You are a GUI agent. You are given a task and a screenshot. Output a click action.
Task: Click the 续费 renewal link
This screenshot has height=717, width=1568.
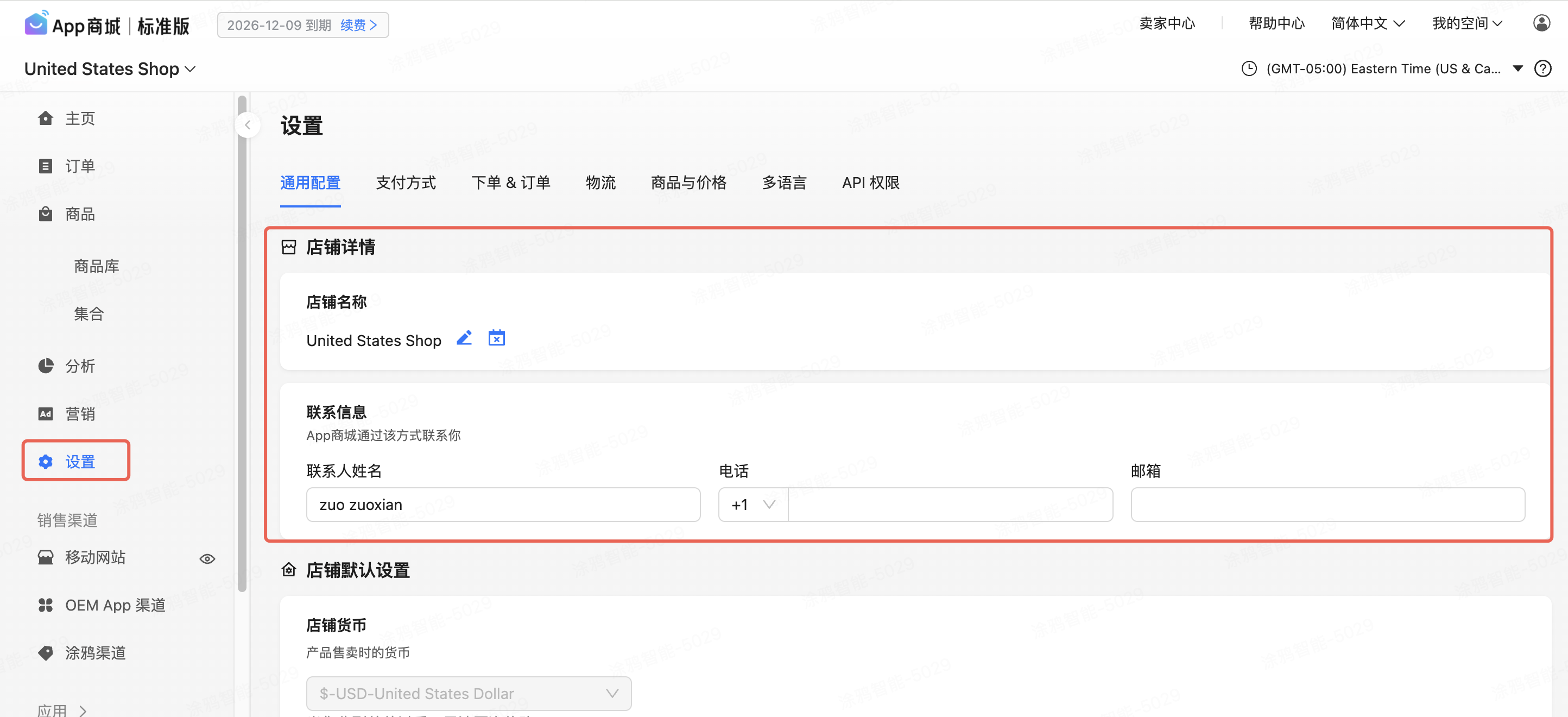pos(358,25)
